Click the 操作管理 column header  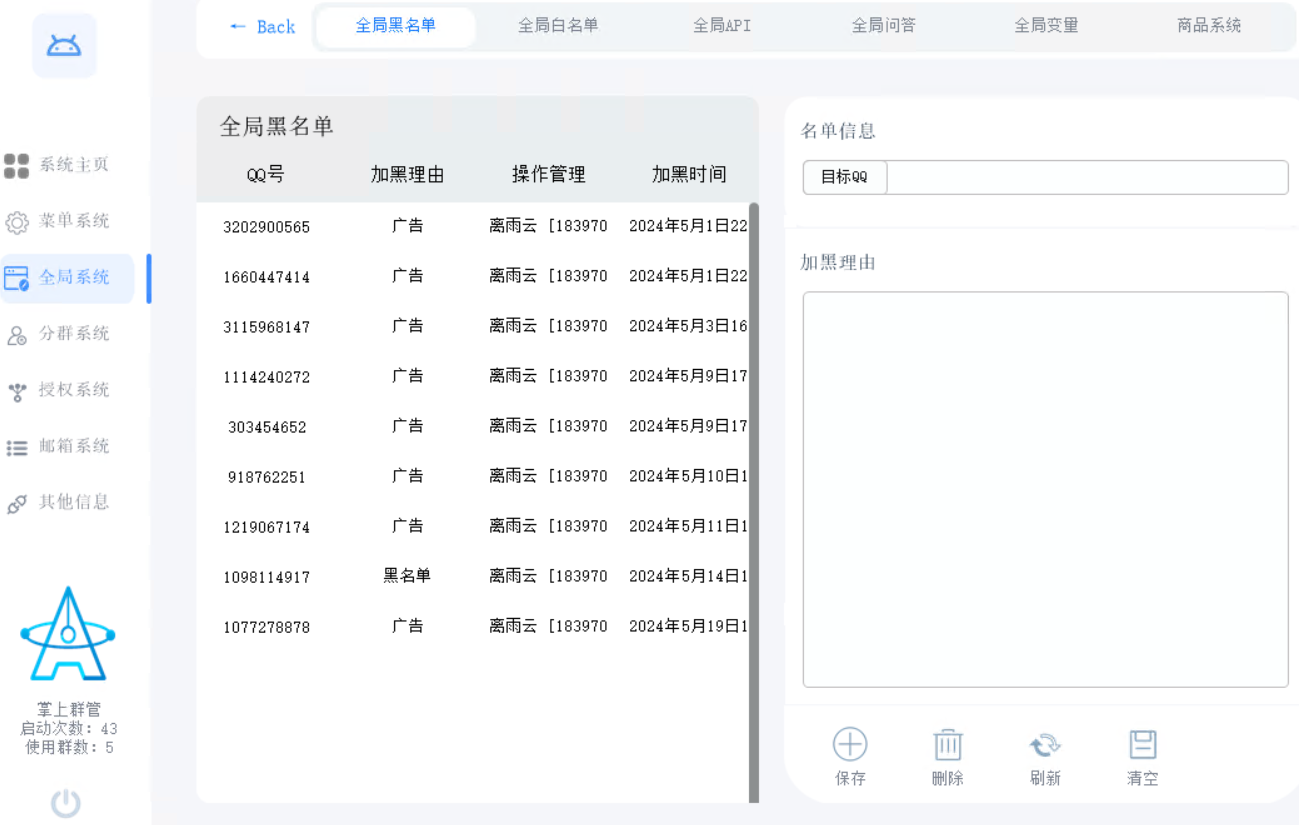tap(548, 174)
